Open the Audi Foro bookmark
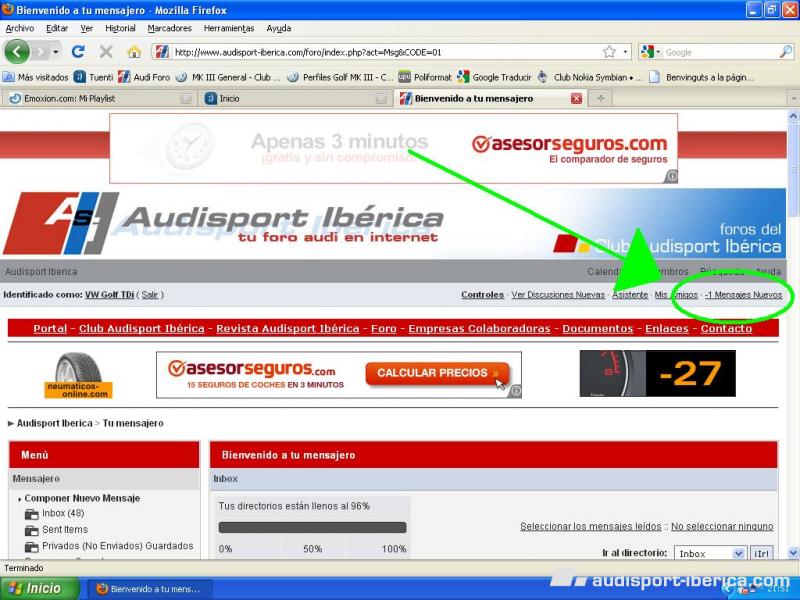Screen dimensions: 800x600 tap(144, 77)
